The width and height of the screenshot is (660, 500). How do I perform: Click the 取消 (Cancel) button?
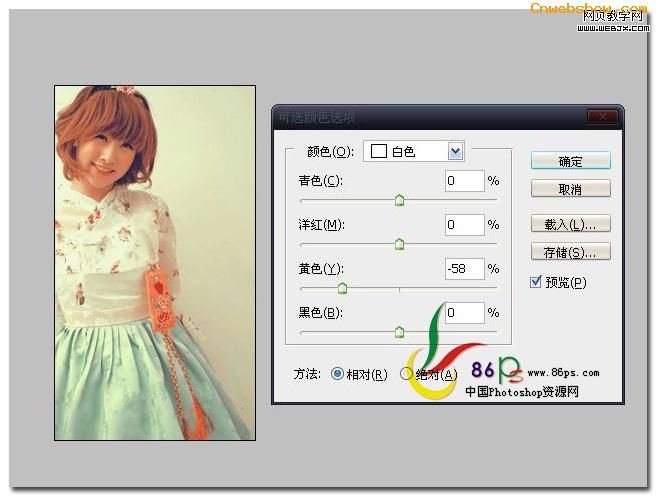[570, 189]
